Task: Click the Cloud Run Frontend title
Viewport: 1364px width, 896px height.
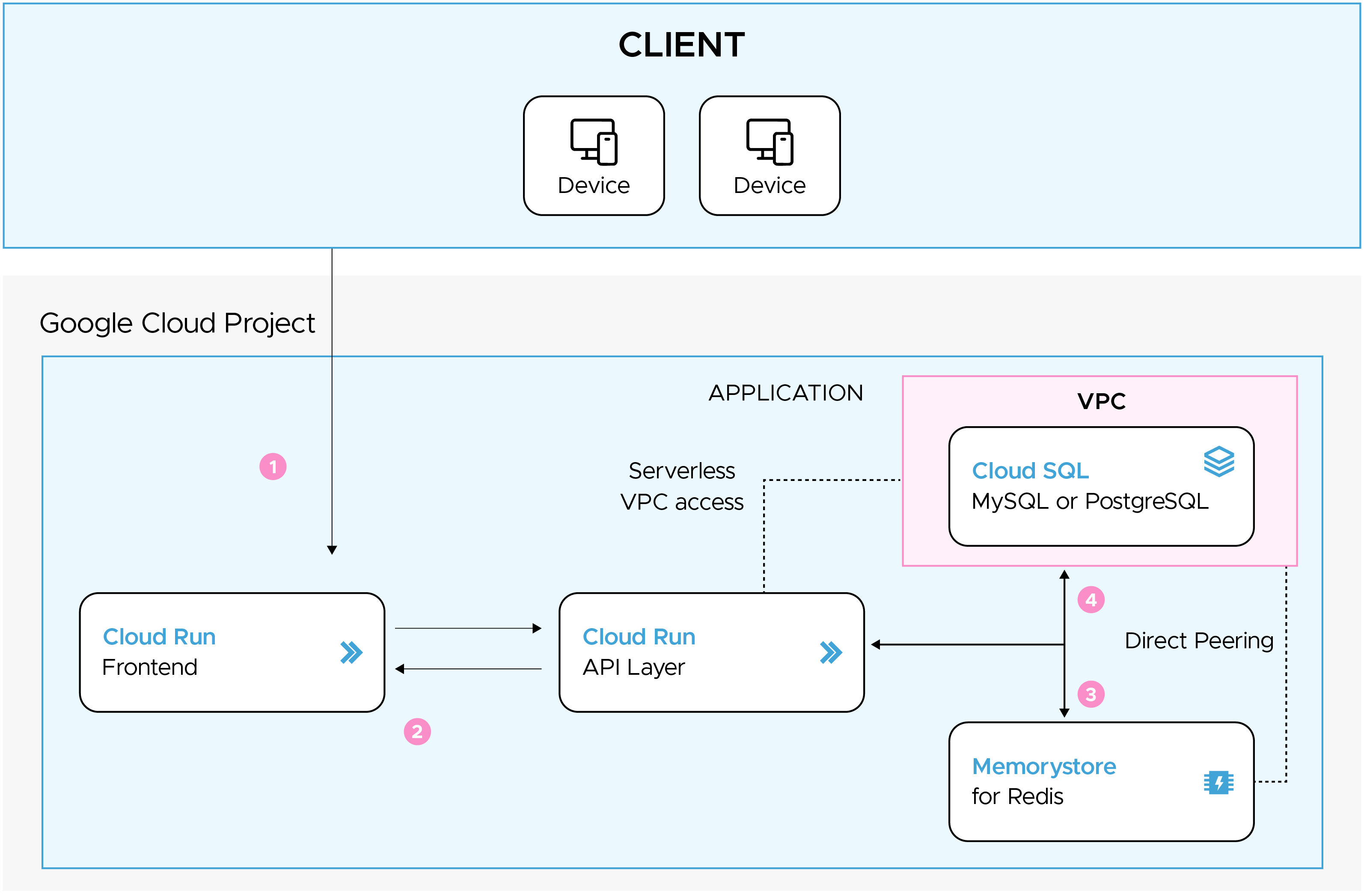Action: click(159, 636)
